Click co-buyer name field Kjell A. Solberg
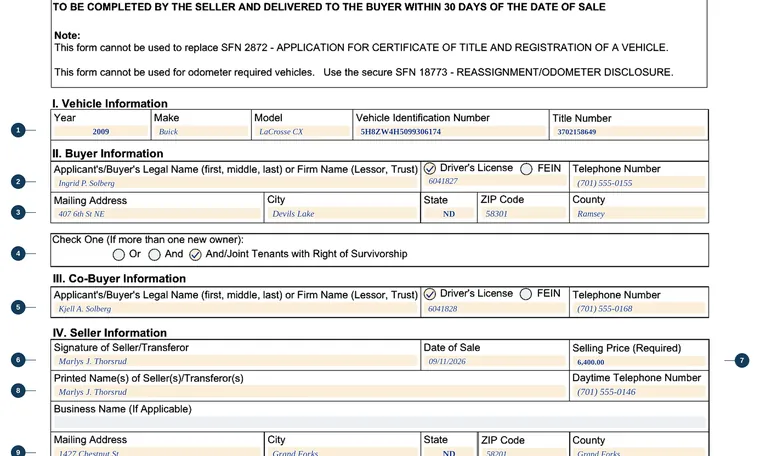This screenshot has height=456, width=760. click(x=235, y=309)
